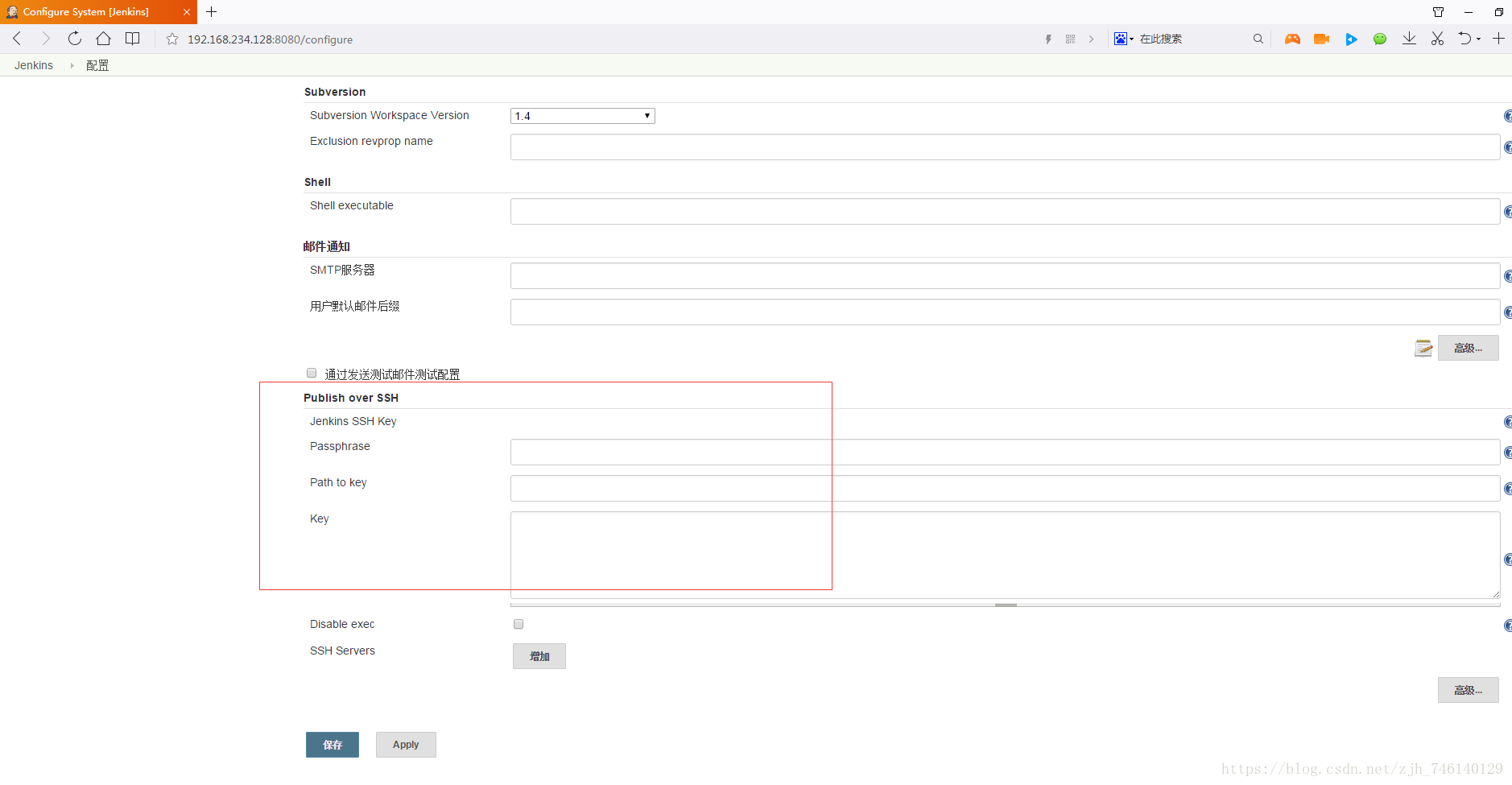Show the page QR code icon
The image size is (1512, 785).
pyautogui.click(x=1070, y=39)
